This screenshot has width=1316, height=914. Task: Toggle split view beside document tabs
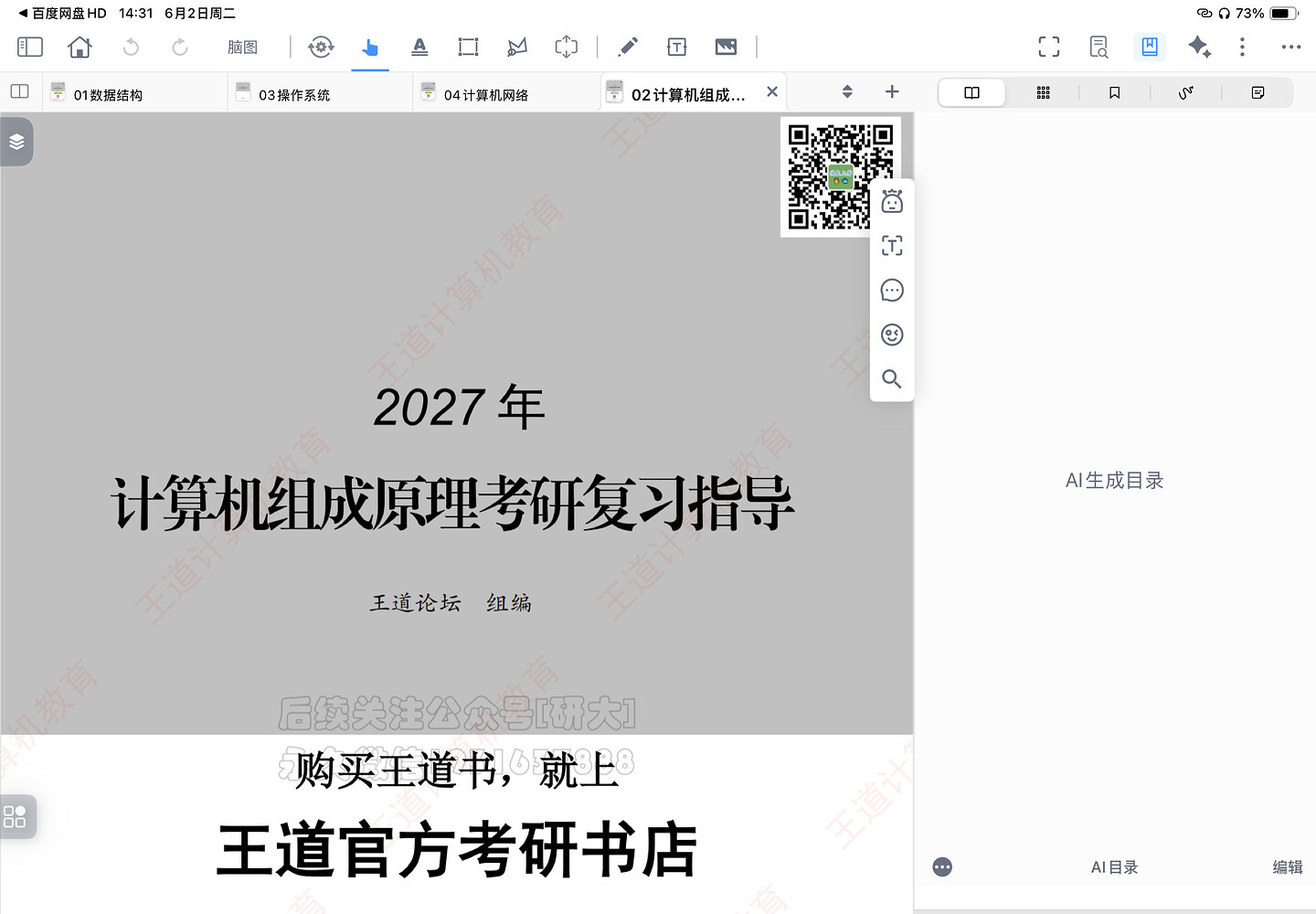pos(19,91)
